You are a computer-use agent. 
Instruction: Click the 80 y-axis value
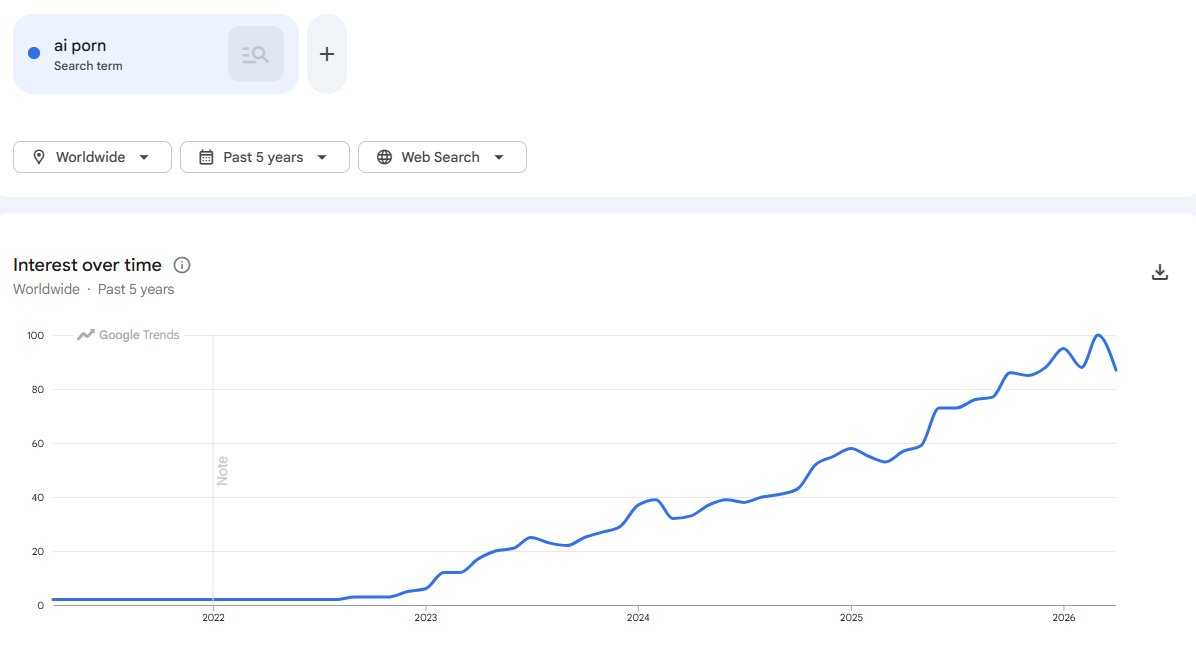point(37,390)
